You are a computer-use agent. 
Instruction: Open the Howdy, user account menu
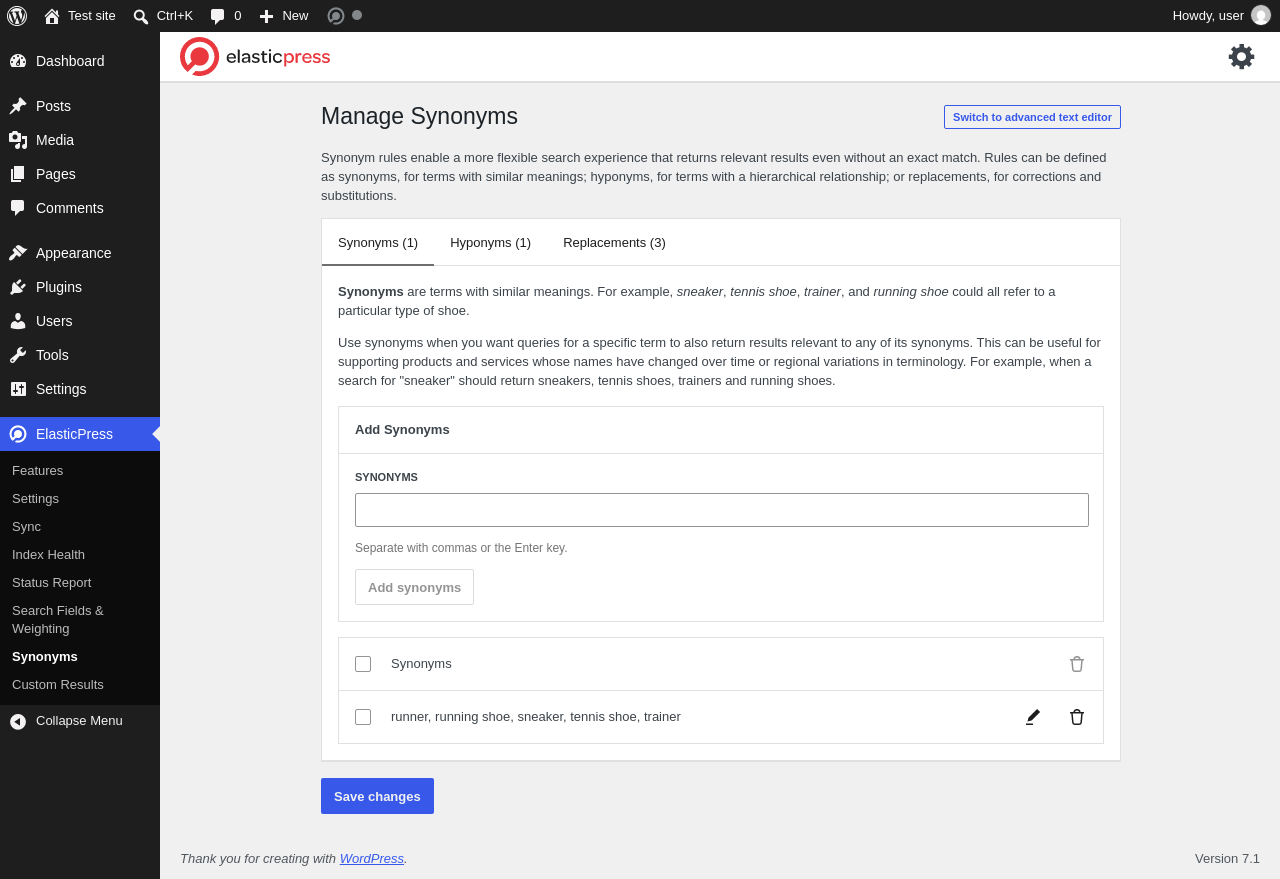pyautogui.click(x=1221, y=16)
